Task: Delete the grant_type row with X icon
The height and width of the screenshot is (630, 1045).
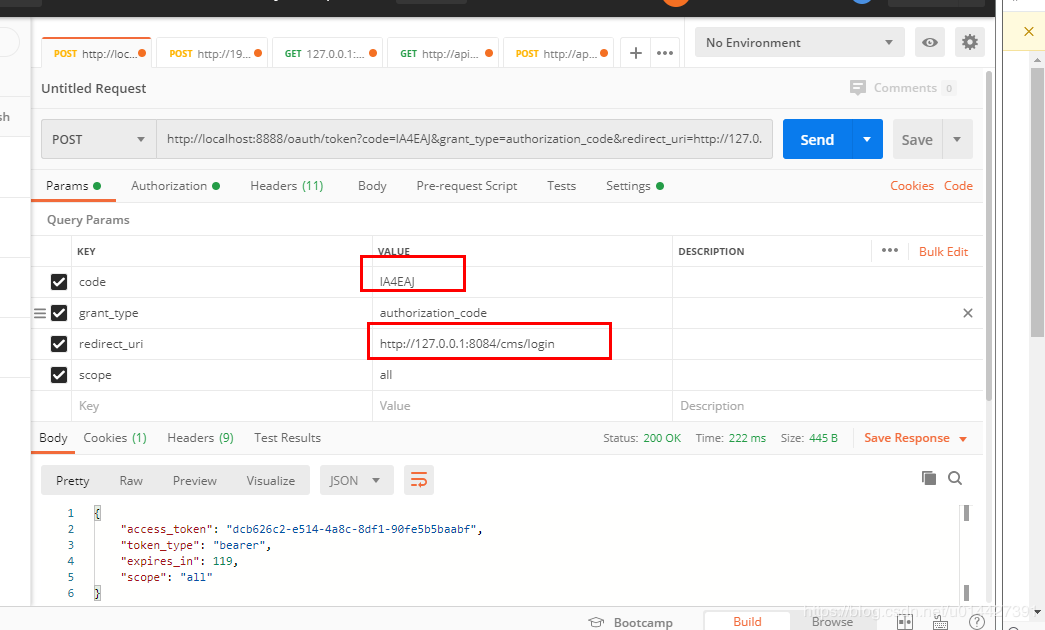Action: [x=968, y=313]
